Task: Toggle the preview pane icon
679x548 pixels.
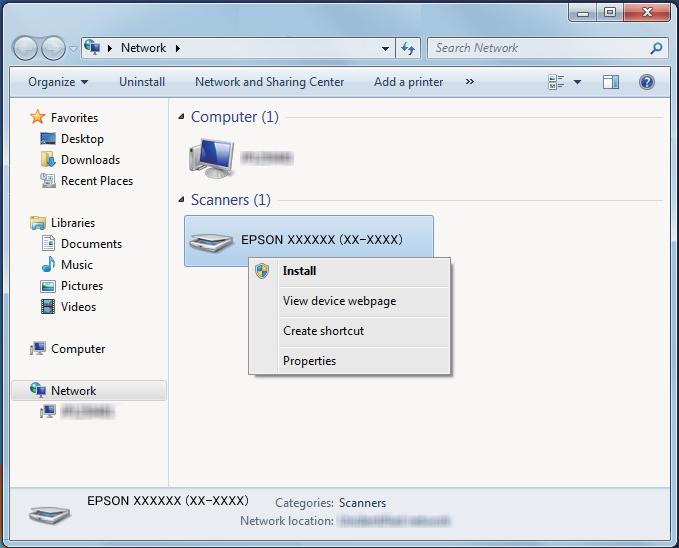Action: 611,82
